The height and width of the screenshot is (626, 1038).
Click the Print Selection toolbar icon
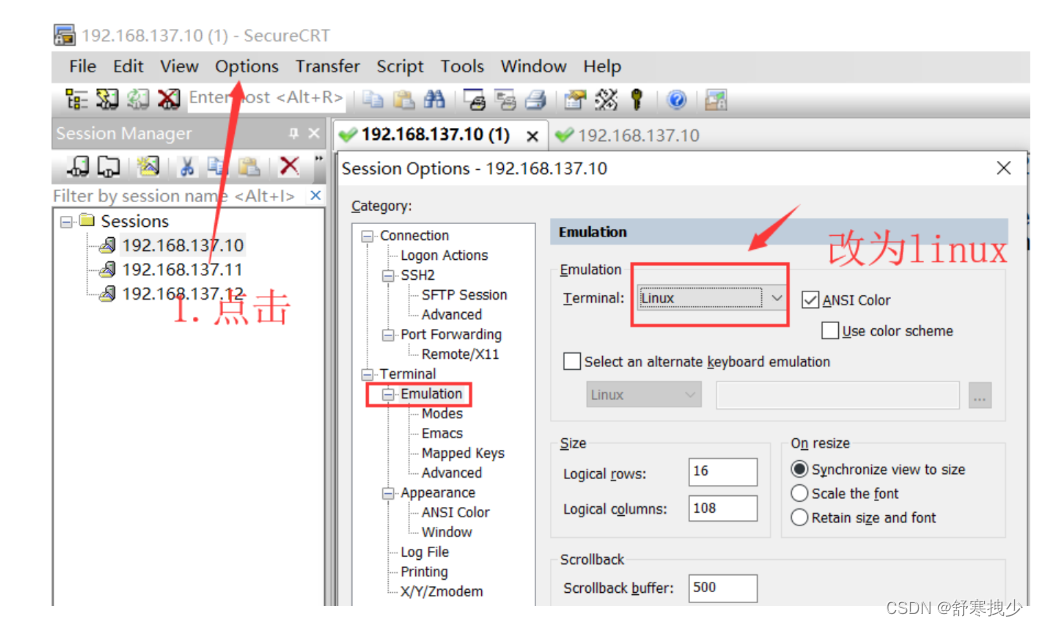pyautogui.click(x=506, y=100)
